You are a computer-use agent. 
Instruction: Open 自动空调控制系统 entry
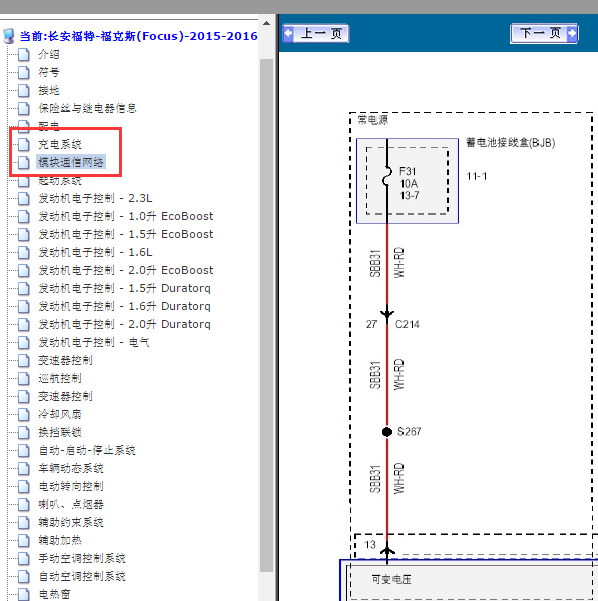pos(82,577)
